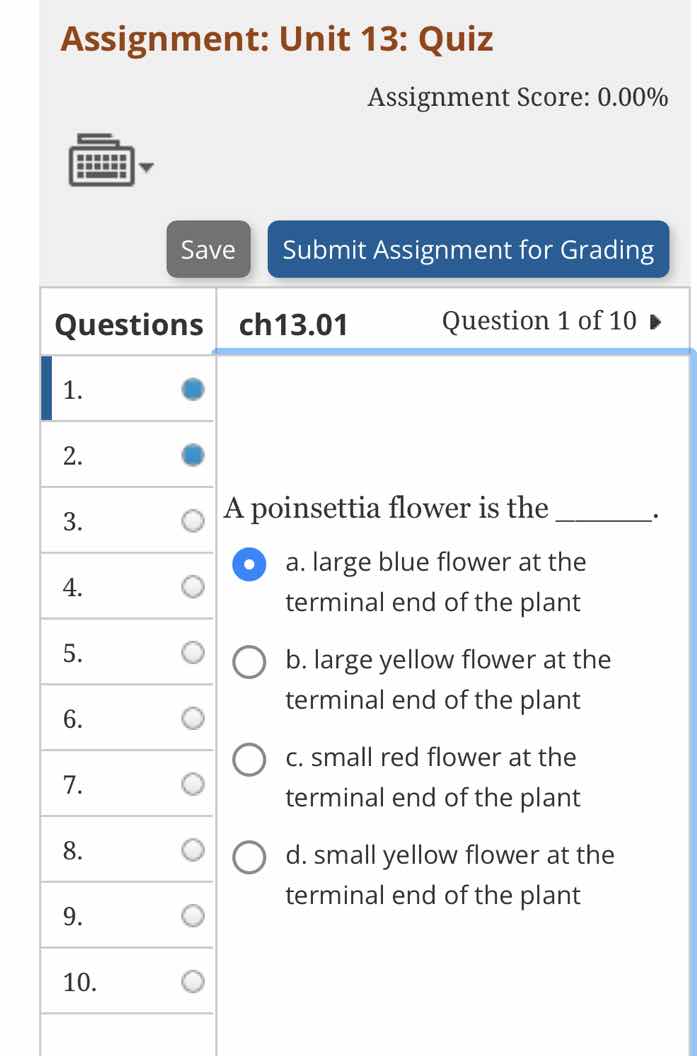The height and width of the screenshot is (1056, 697).
Task: Advance using the next-question arrow
Action: click(x=655, y=320)
